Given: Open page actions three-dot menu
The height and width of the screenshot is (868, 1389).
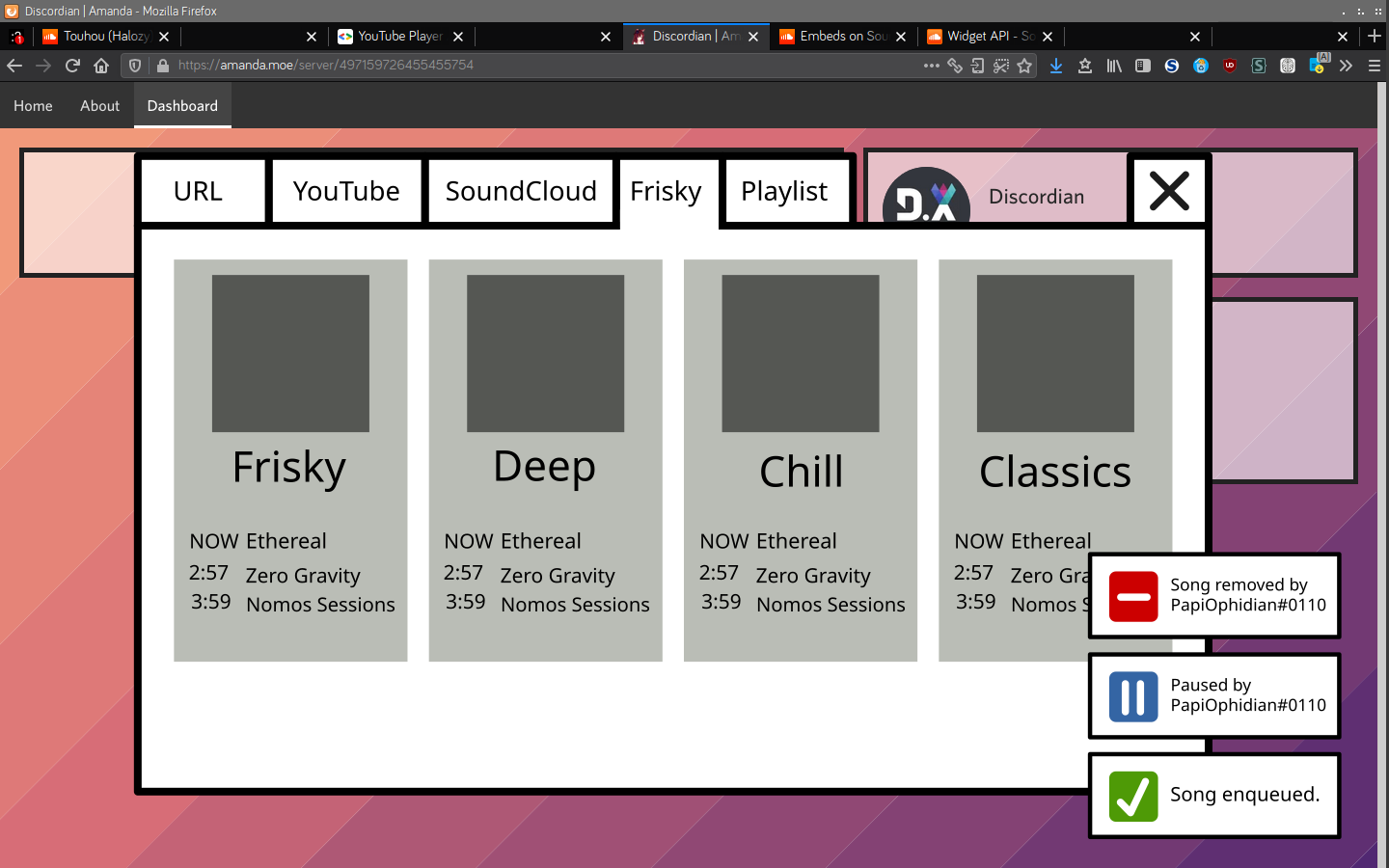Looking at the screenshot, I should coord(931,66).
